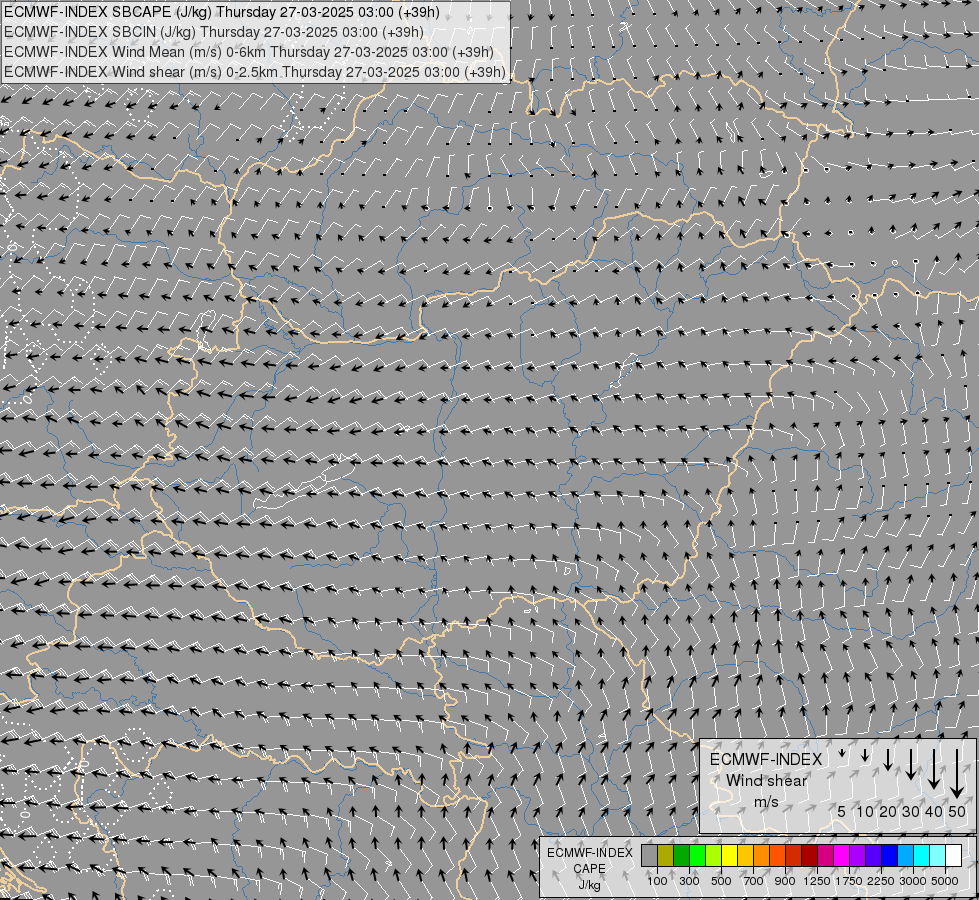The width and height of the screenshot is (979, 900).
Task: Select the olive CAPE legend swatch
Action: (666, 855)
